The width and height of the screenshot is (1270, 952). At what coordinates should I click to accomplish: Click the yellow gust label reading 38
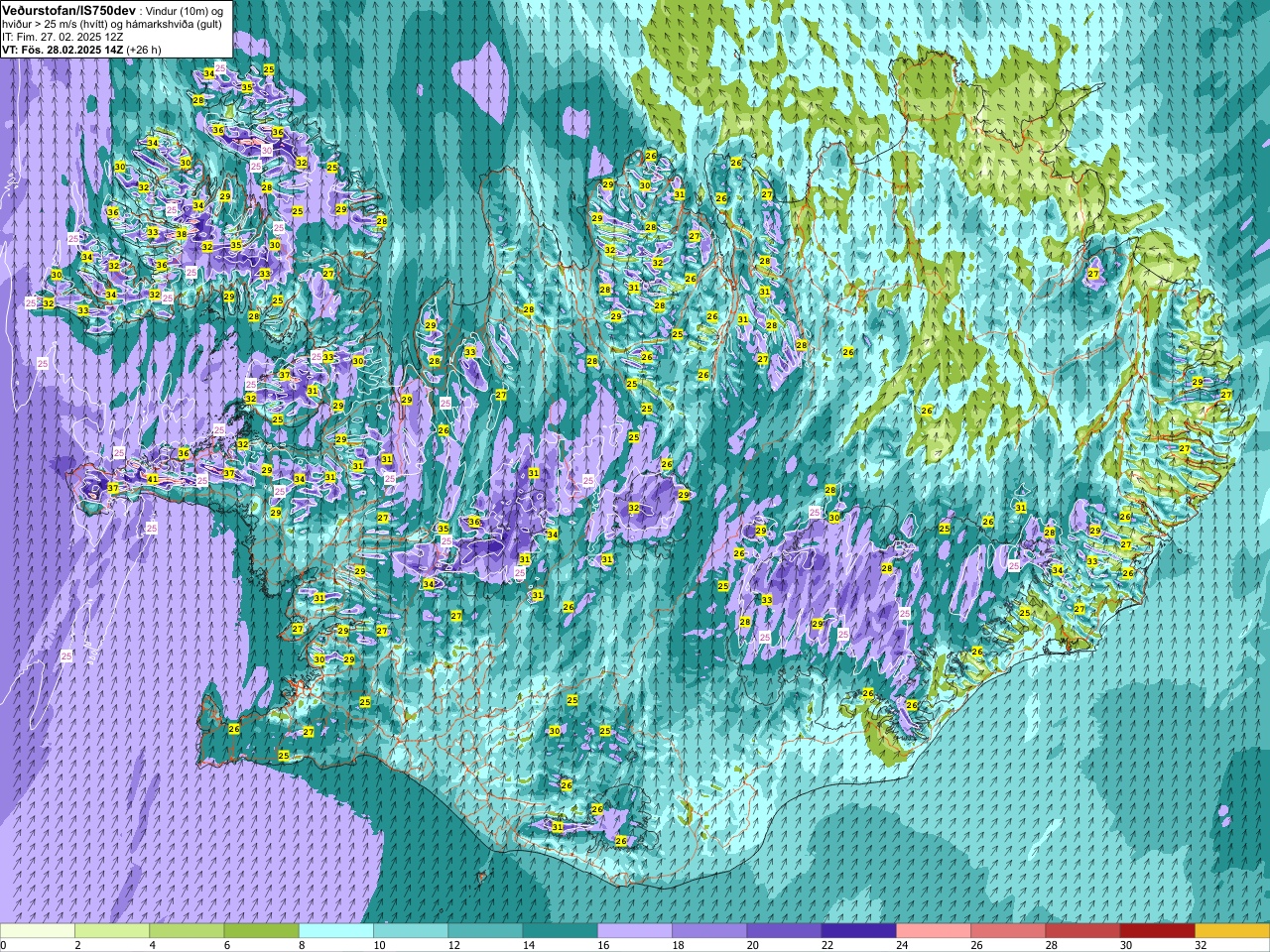(181, 234)
